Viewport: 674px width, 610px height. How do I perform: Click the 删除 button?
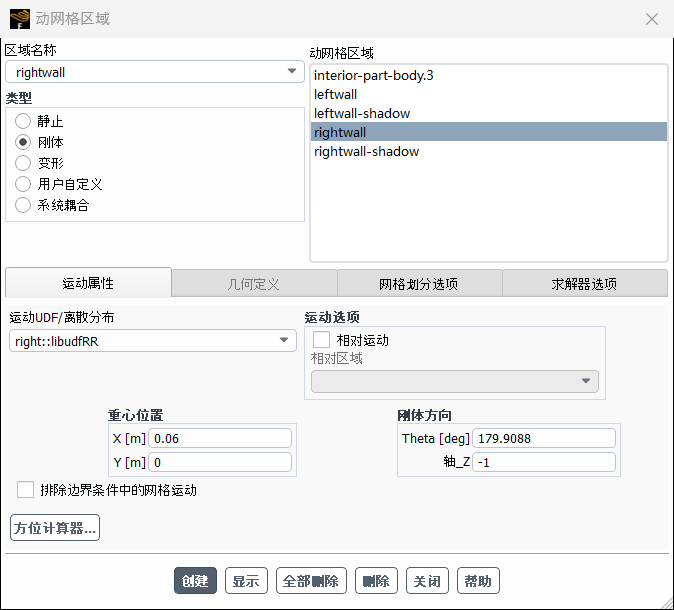(x=376, y=581)
